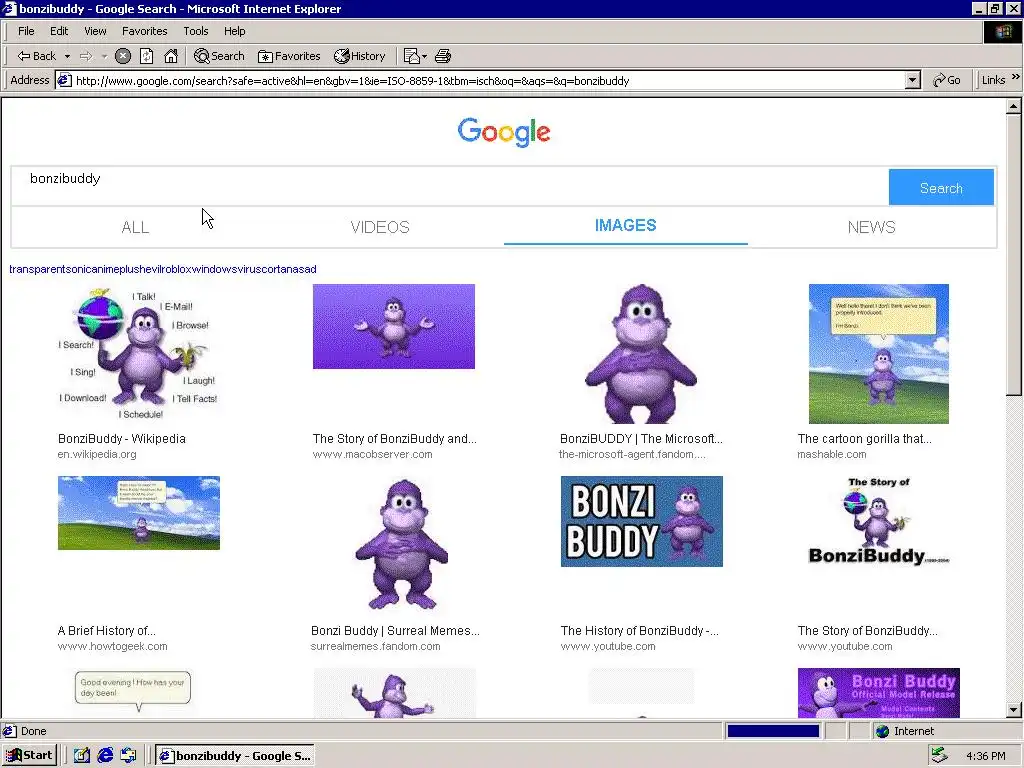Viewport: 1024px width, 768px height.
Task: Click www.macobserver.com source text
Action: [x=372, y=455]
